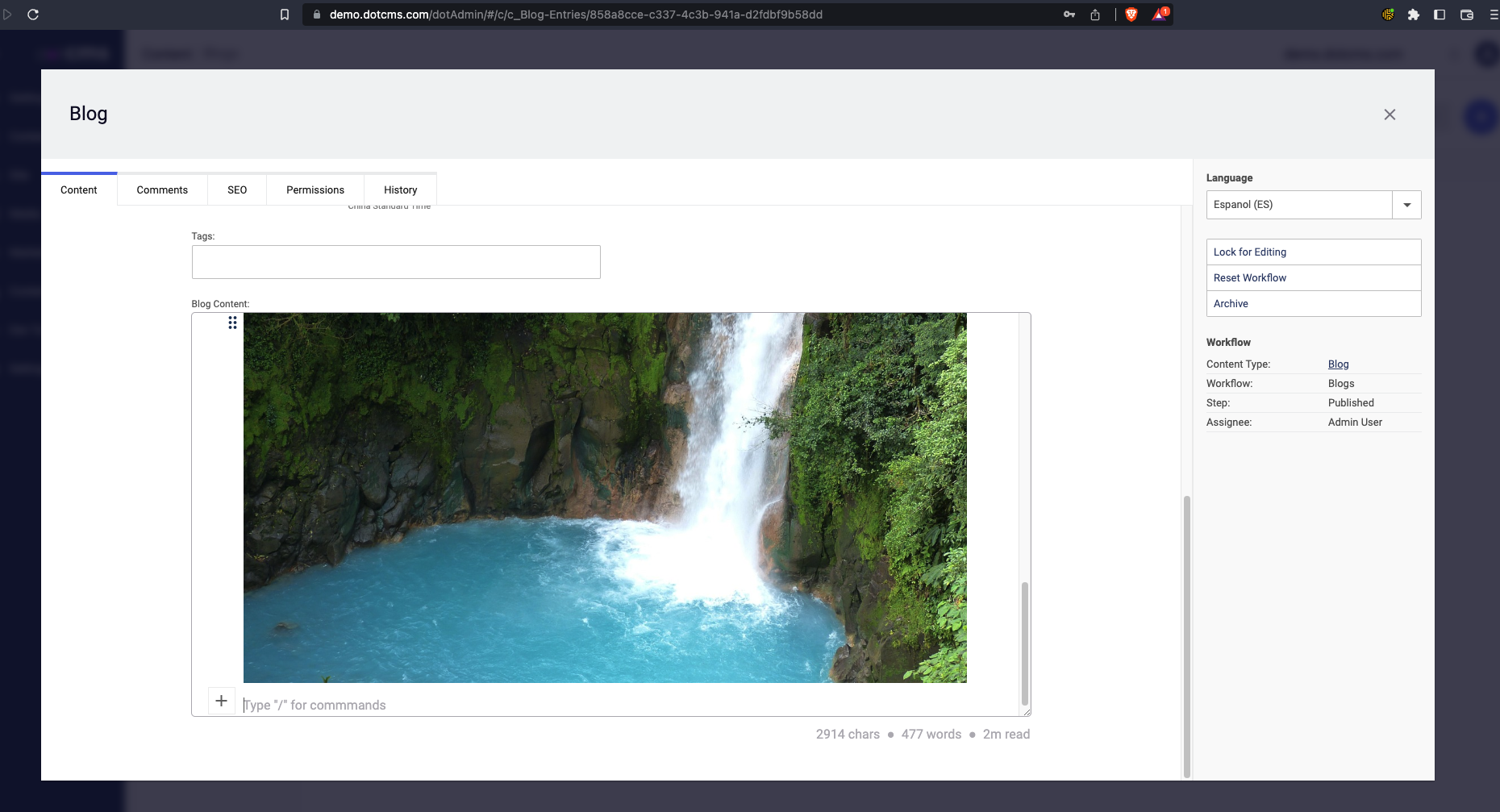The width and height of the screenshot is (1500, 812).
Task: View the History tab
Action: [400, 189]
